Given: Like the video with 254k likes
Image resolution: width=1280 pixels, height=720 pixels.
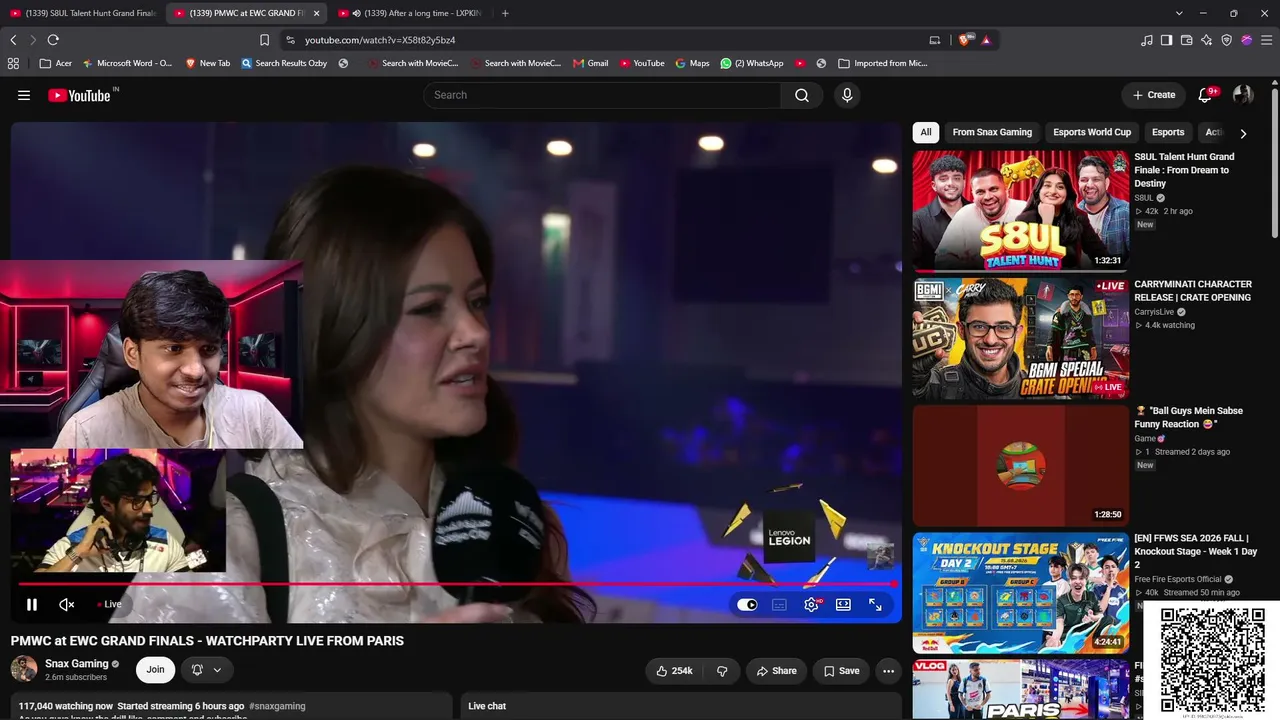Looking at the screenshot, I should click(x=674, y=671).
